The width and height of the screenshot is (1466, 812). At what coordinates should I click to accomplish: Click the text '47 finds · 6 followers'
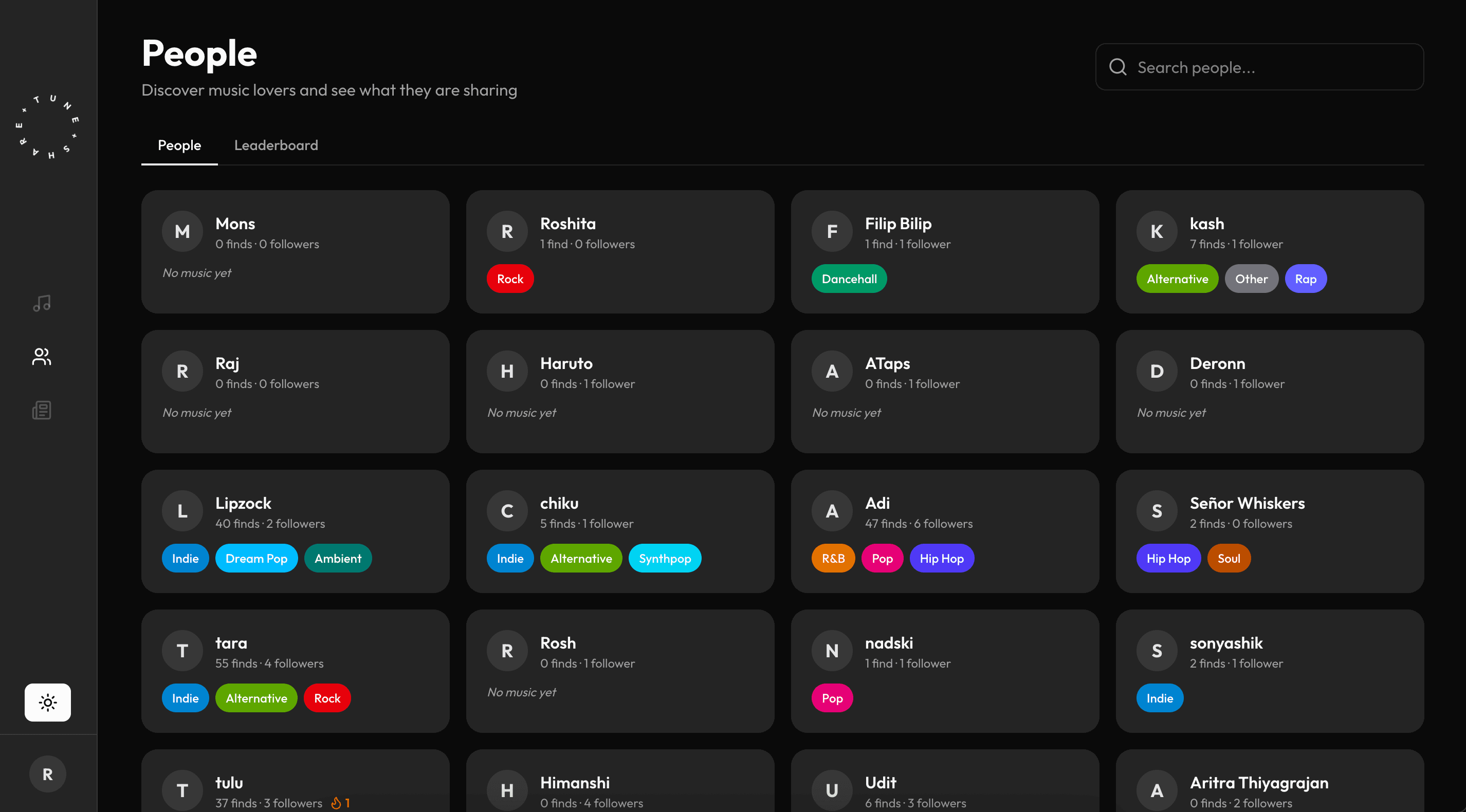point(919,524)
